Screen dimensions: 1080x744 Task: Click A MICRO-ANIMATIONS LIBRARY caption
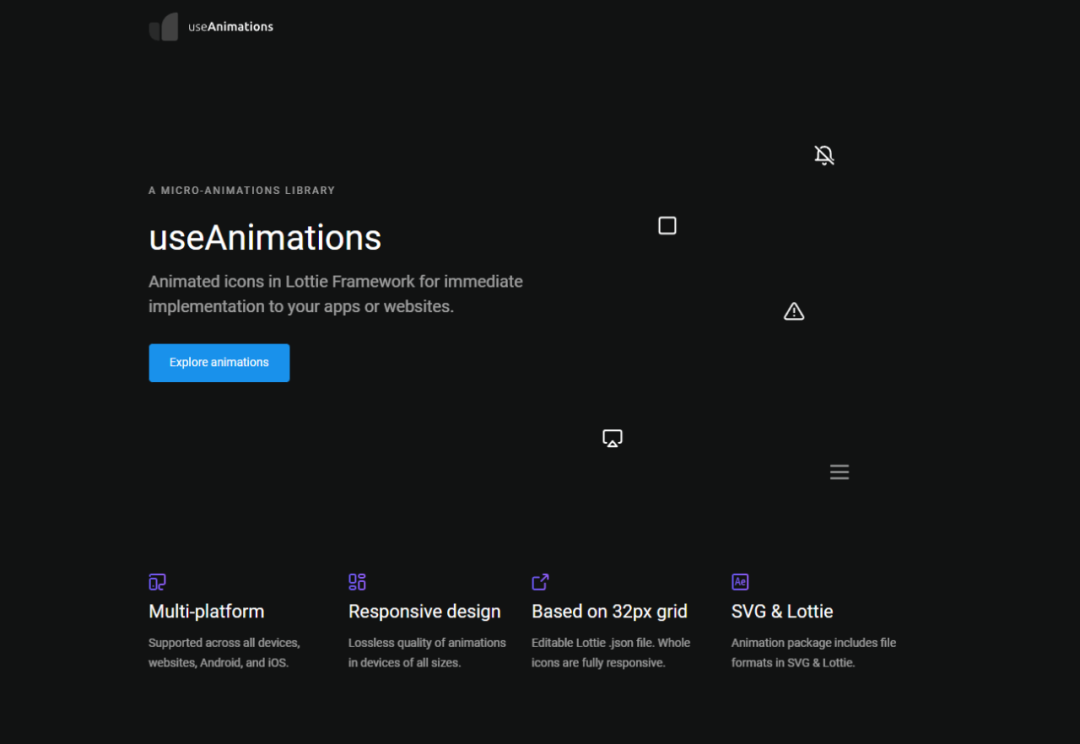coord(242,190)
